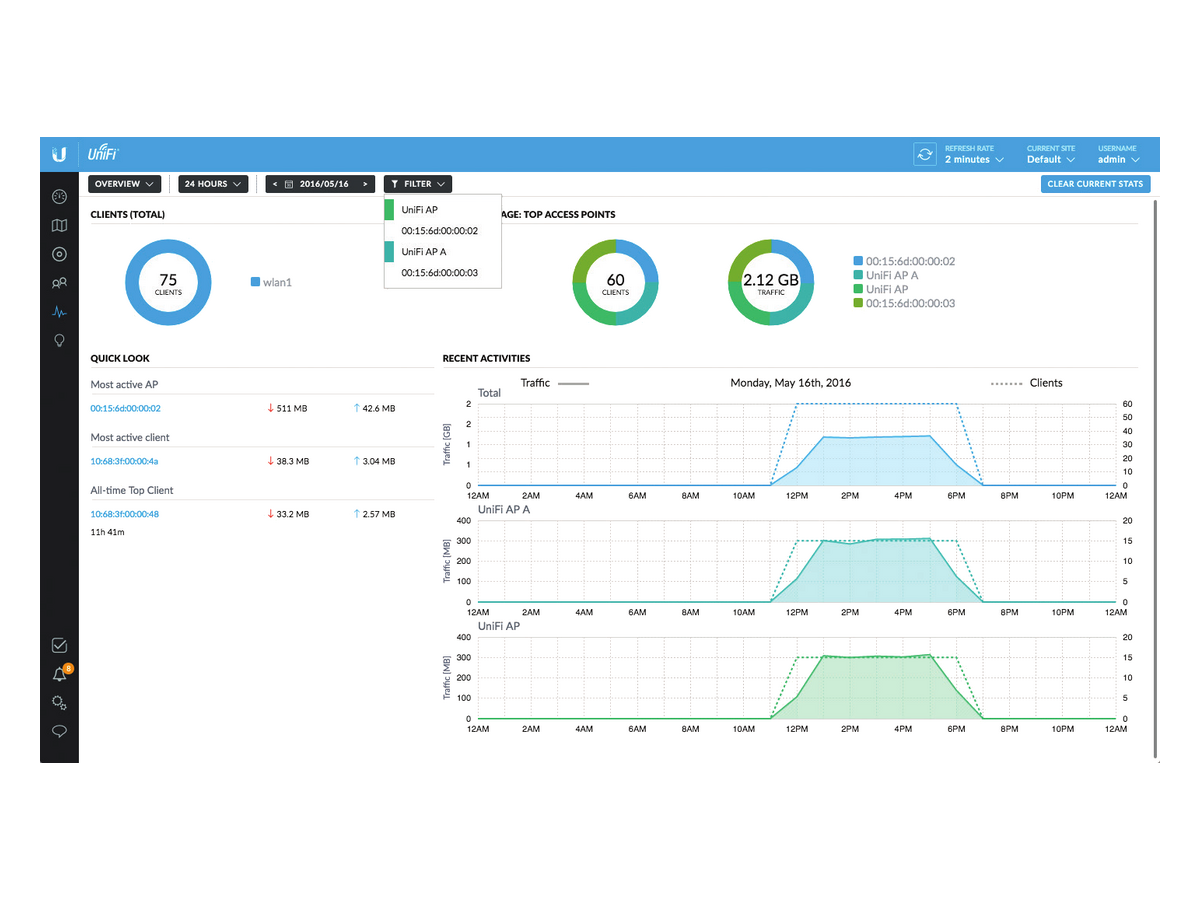Open most active AP 00:15:6d:00:00:02 link
This screenshot has height=900, width=1200.
[125, 408]
